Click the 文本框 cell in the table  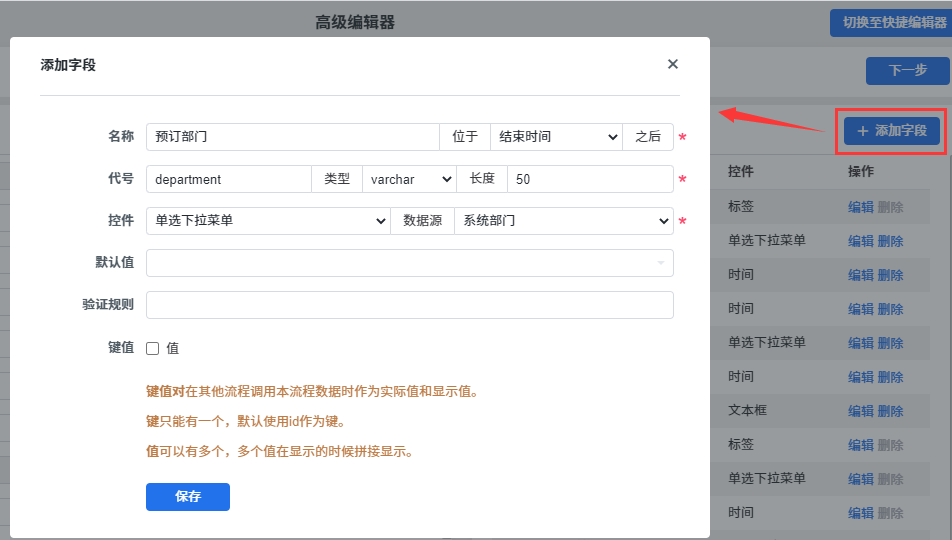pos(747,411)
